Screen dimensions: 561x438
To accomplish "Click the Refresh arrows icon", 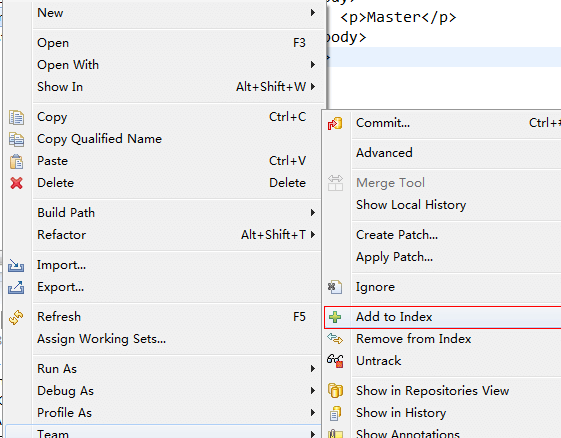I will (16, 317).
